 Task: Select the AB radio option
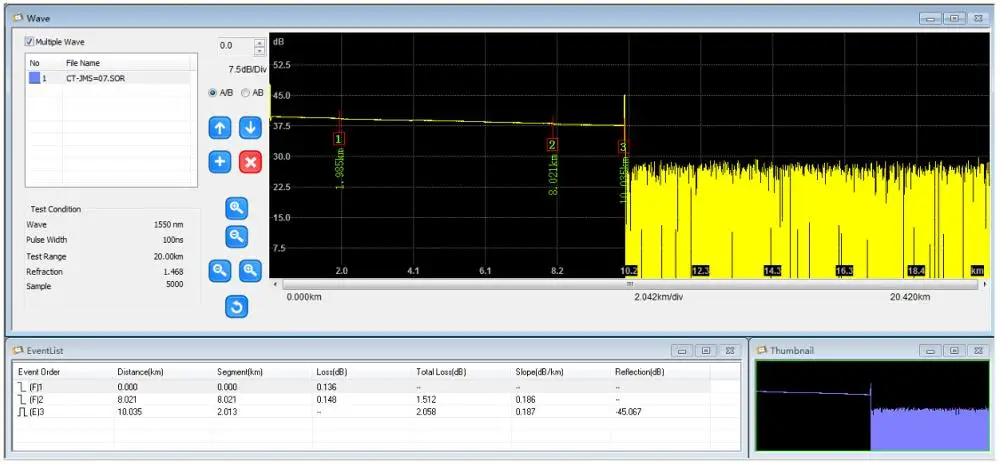pos(246,93)
